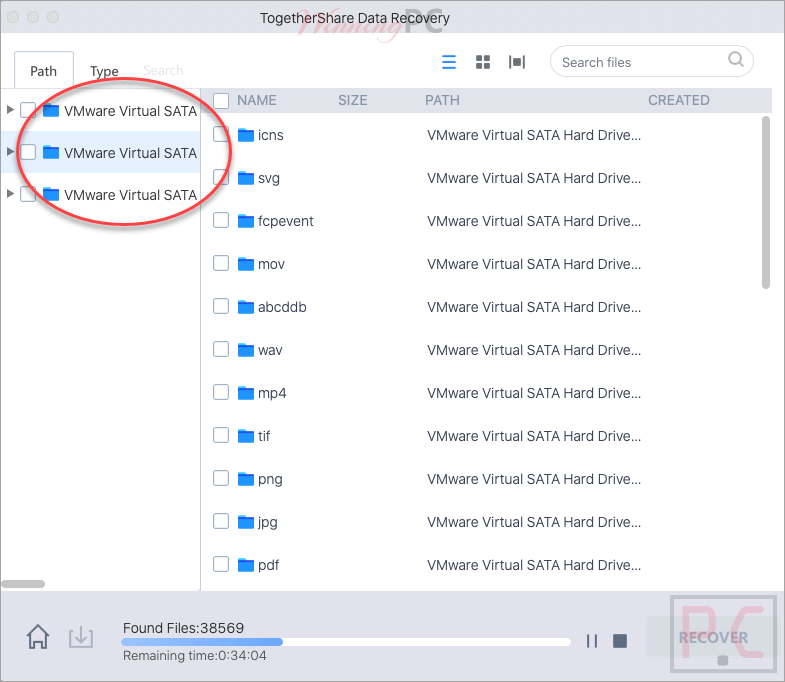Check the icns folder checkbox

click(x=221, y=134)
